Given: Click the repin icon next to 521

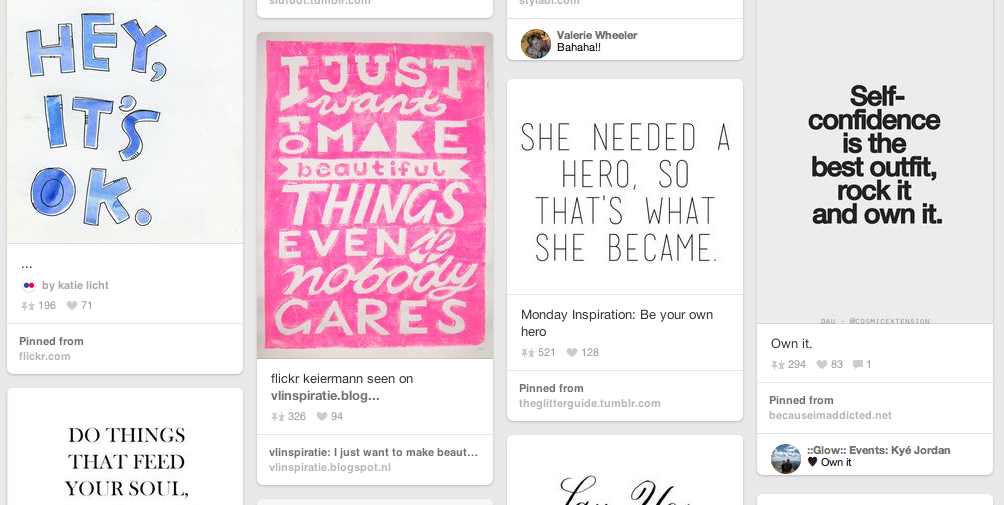Looking at the screenshot, I should point(528,353).
